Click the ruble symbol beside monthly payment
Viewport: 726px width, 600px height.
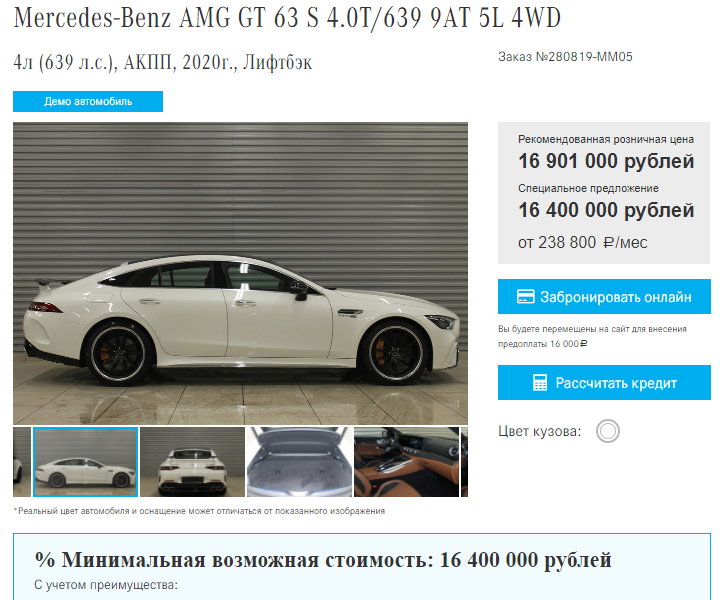608,243
